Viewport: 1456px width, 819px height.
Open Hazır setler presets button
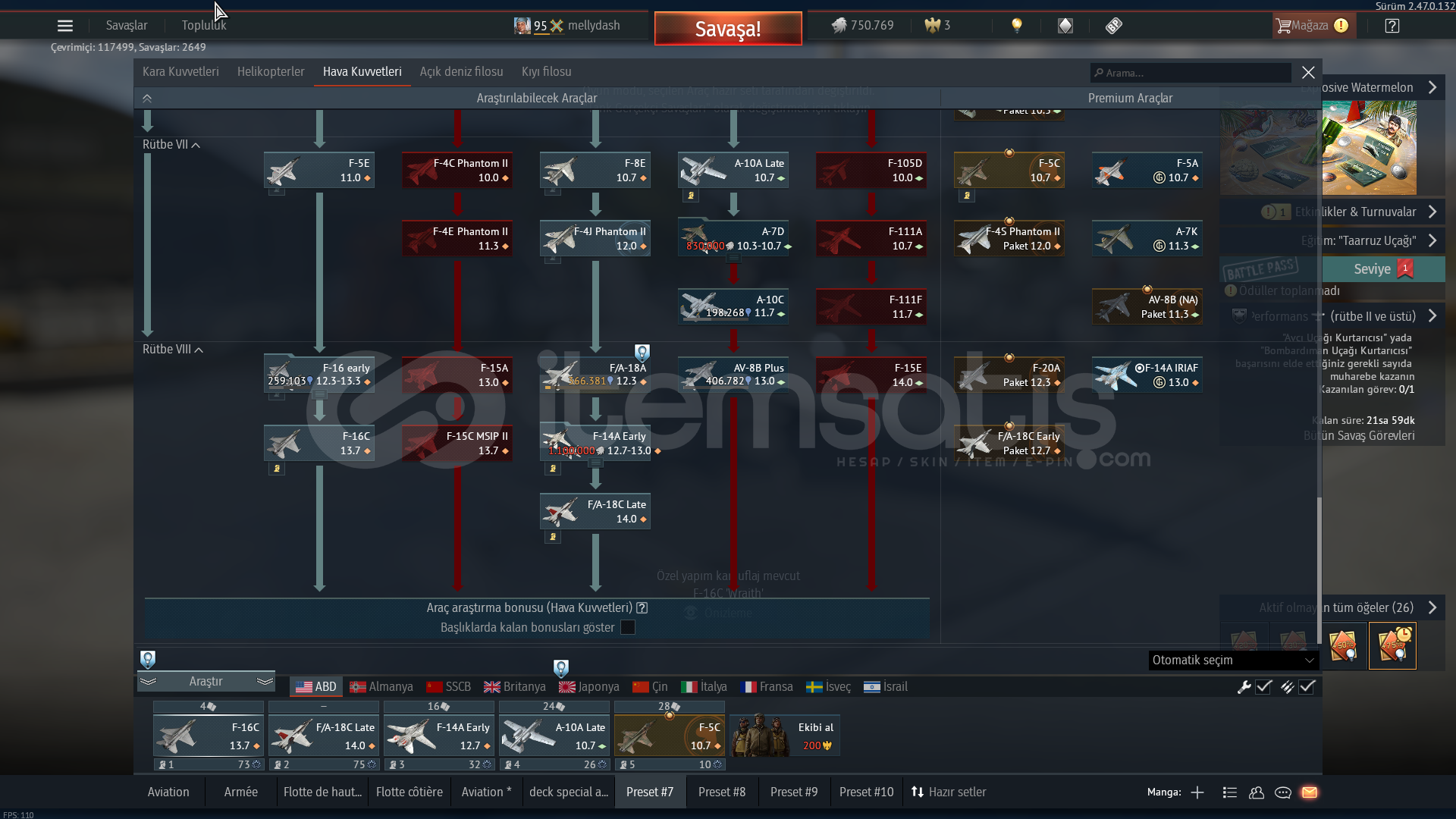tap(949, 792)
